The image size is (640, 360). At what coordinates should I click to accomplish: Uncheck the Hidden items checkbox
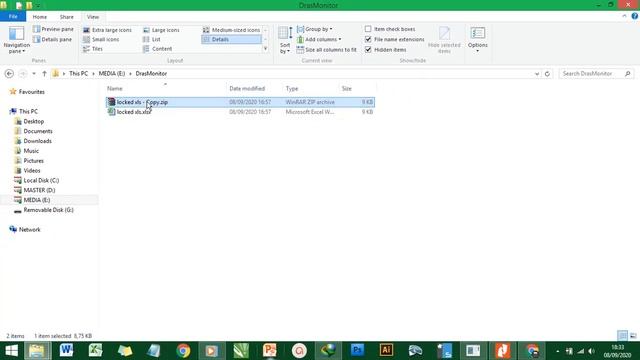tap(368, 50)
